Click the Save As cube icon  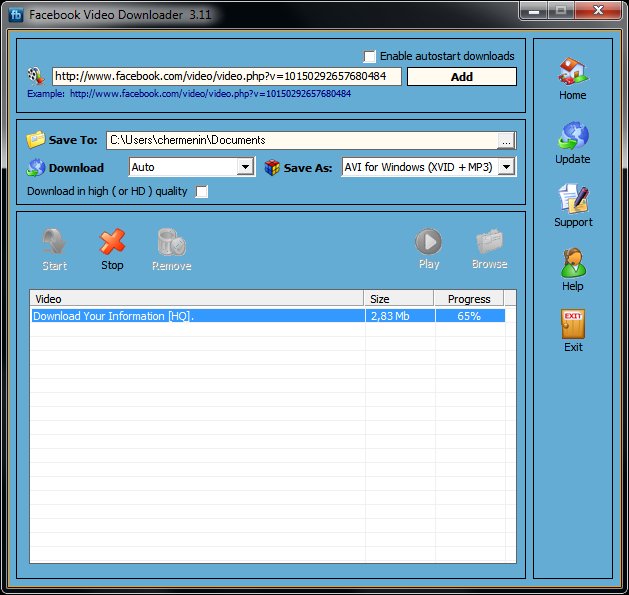tap(272, 167)
